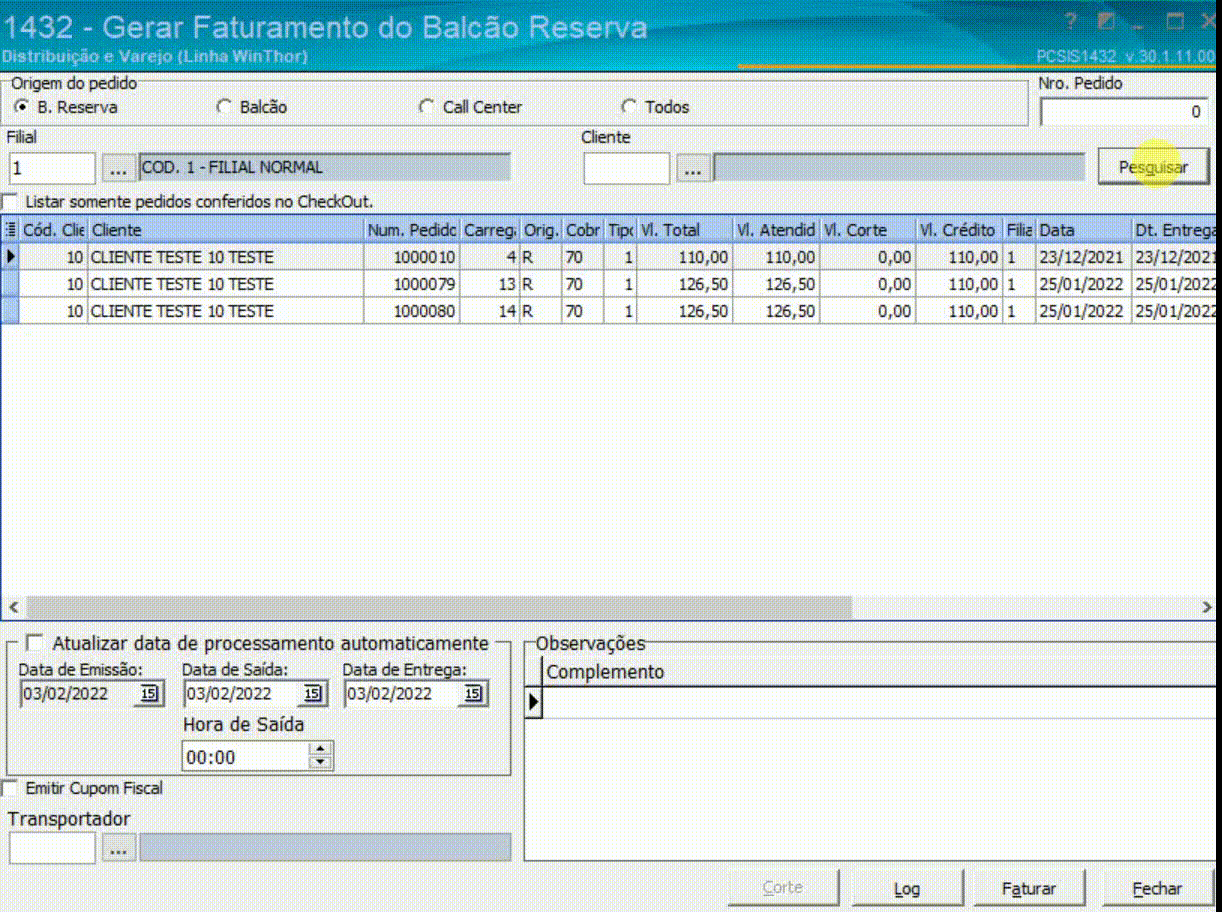
Task: Click the Data cell 23/12/2021
Action: (1083, 257)
